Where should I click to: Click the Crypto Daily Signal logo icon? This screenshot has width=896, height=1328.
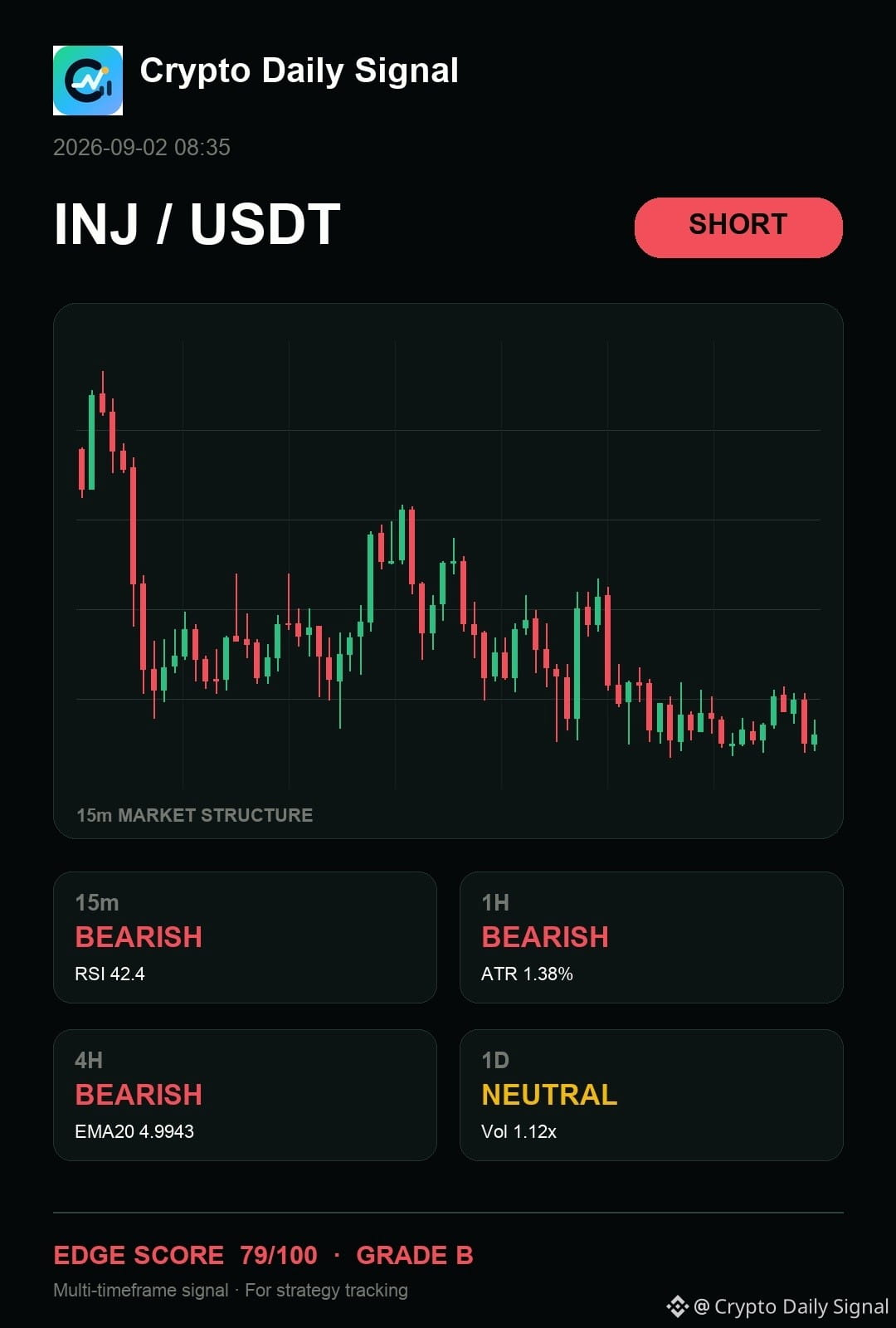tap(88, 81)
